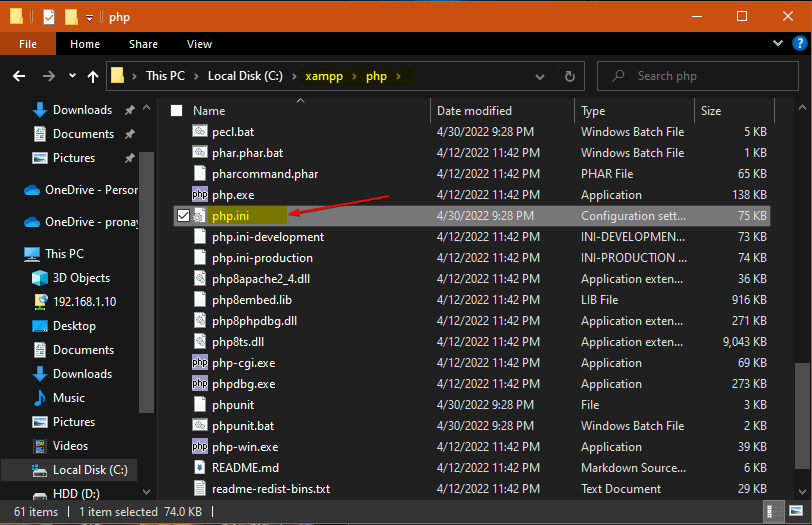Select the pharcommand.phar file

click(265, 174)
